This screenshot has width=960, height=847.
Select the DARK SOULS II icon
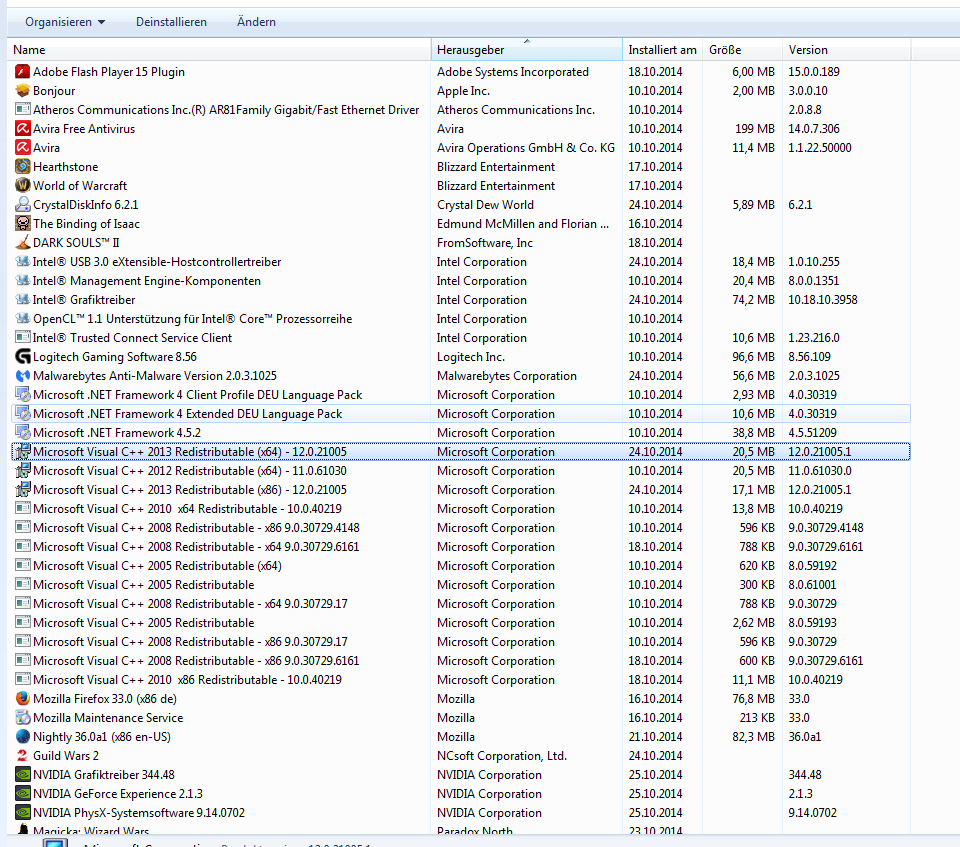[23, 243]
